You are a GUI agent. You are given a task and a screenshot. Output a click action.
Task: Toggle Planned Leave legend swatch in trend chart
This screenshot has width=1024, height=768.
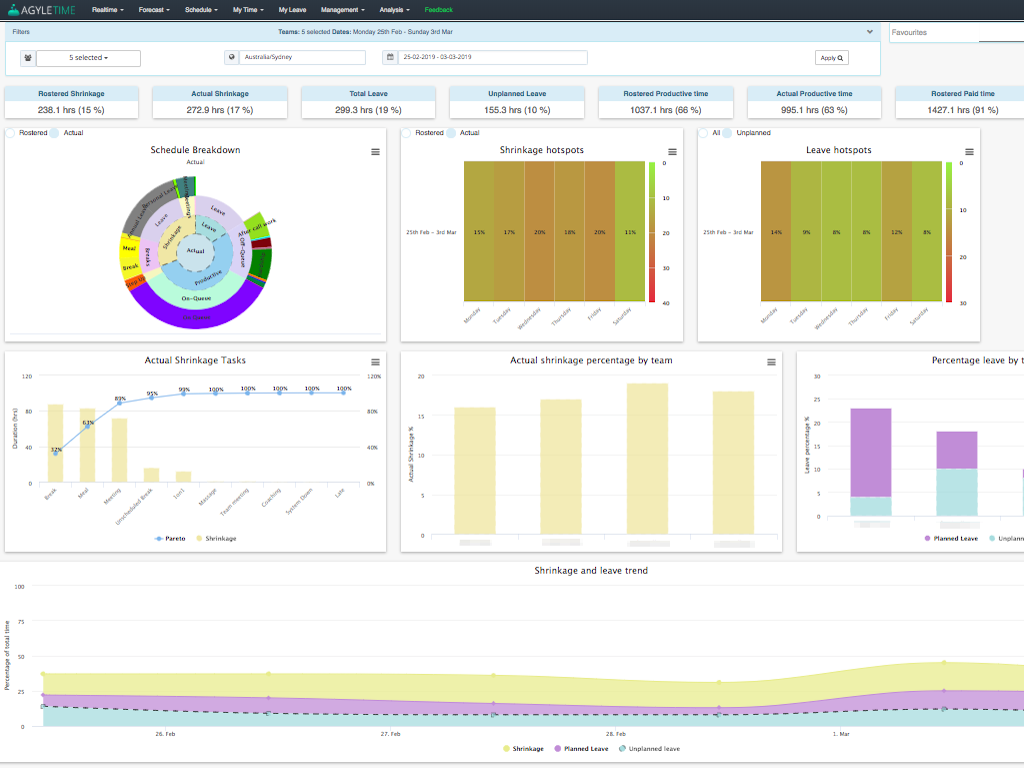558,748
